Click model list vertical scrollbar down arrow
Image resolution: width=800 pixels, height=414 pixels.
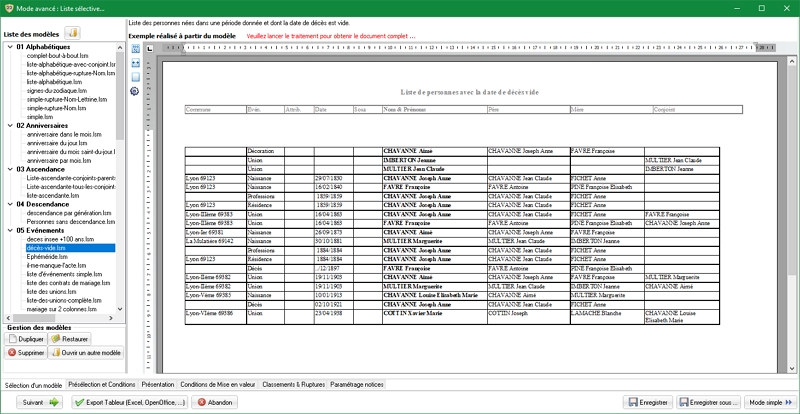[x=120, y=308]
